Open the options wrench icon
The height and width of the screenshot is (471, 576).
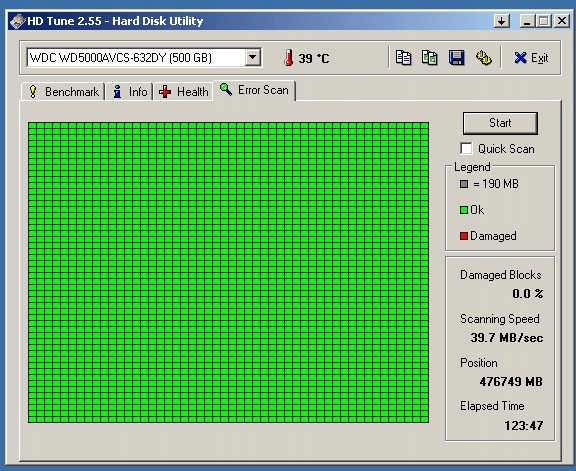[483, 58]
